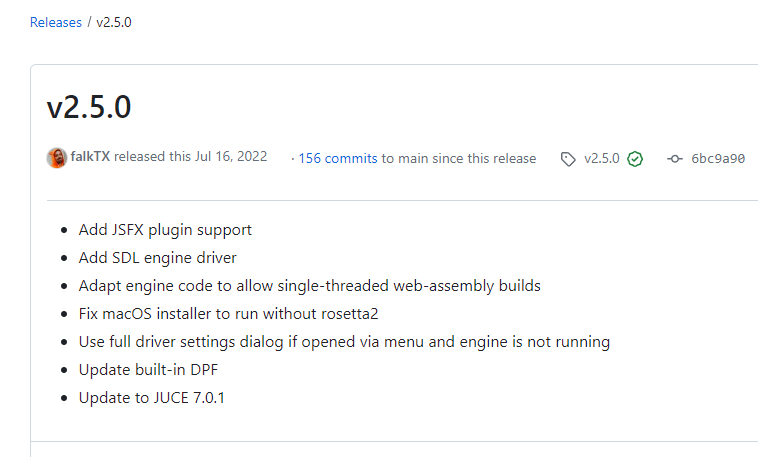The height and width of the screenshot is (457, 758).
Task: Click the large v2.5.0 release heading
Action: point(89,107)
